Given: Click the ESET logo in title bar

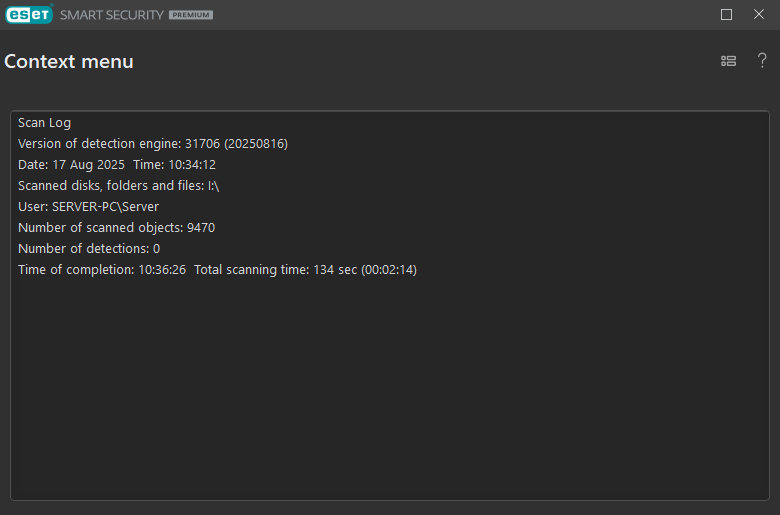Looking at the screenshot, I should (x=29, y=14).
